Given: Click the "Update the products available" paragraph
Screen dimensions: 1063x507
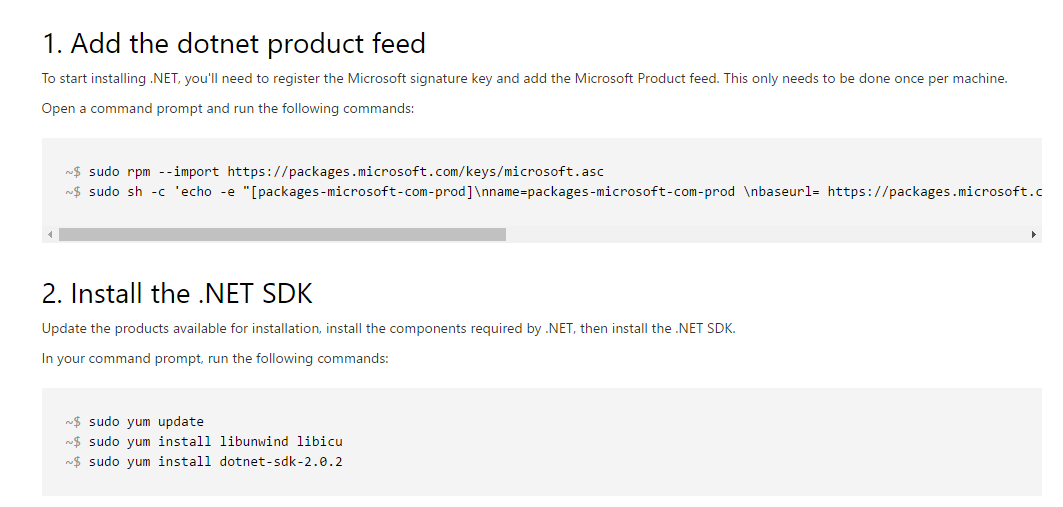Looking at the screenshot, I should pyautogui.click(x=388, y=328).
